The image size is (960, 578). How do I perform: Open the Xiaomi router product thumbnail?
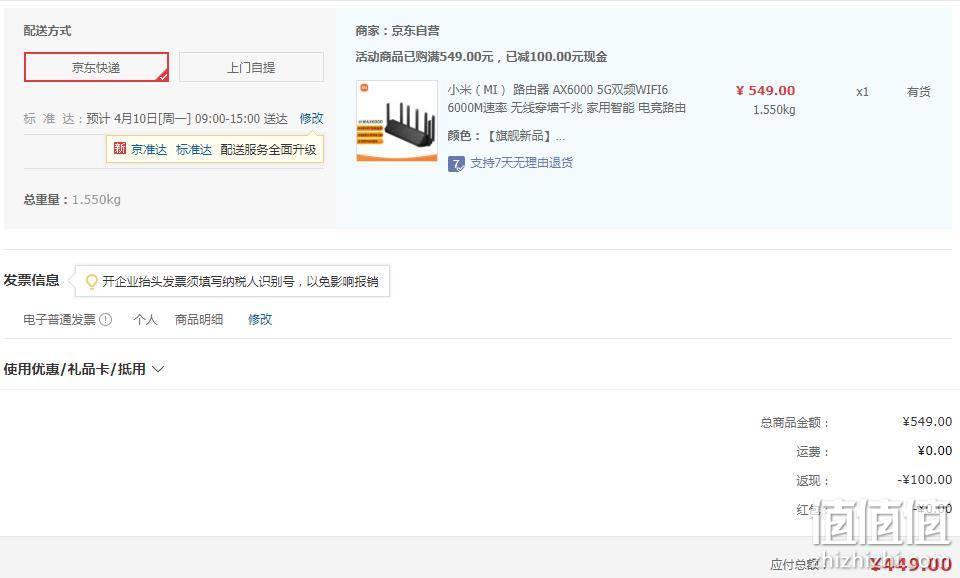click(397, 121)
